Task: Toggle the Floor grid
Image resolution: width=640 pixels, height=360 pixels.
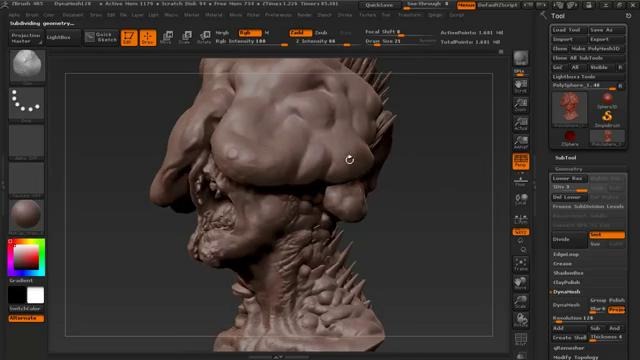Action: click(x=520, y=180)
